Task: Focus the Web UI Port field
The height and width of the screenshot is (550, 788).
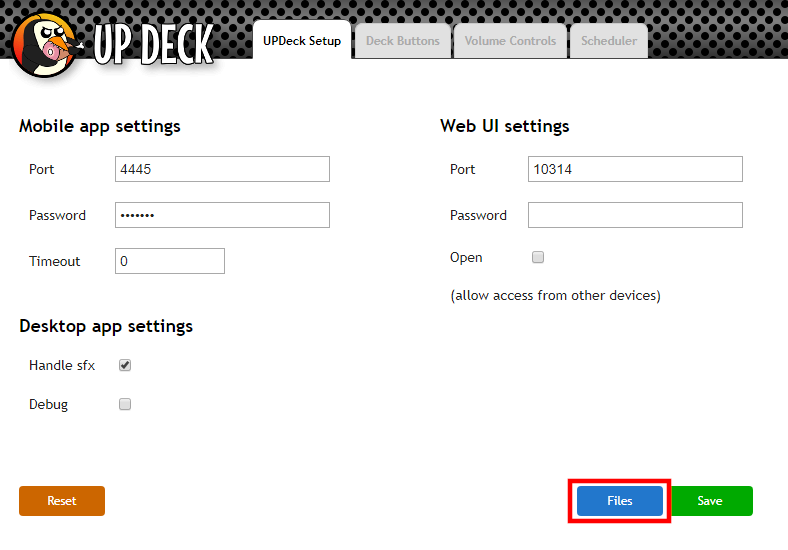Action: click(635, 169)
